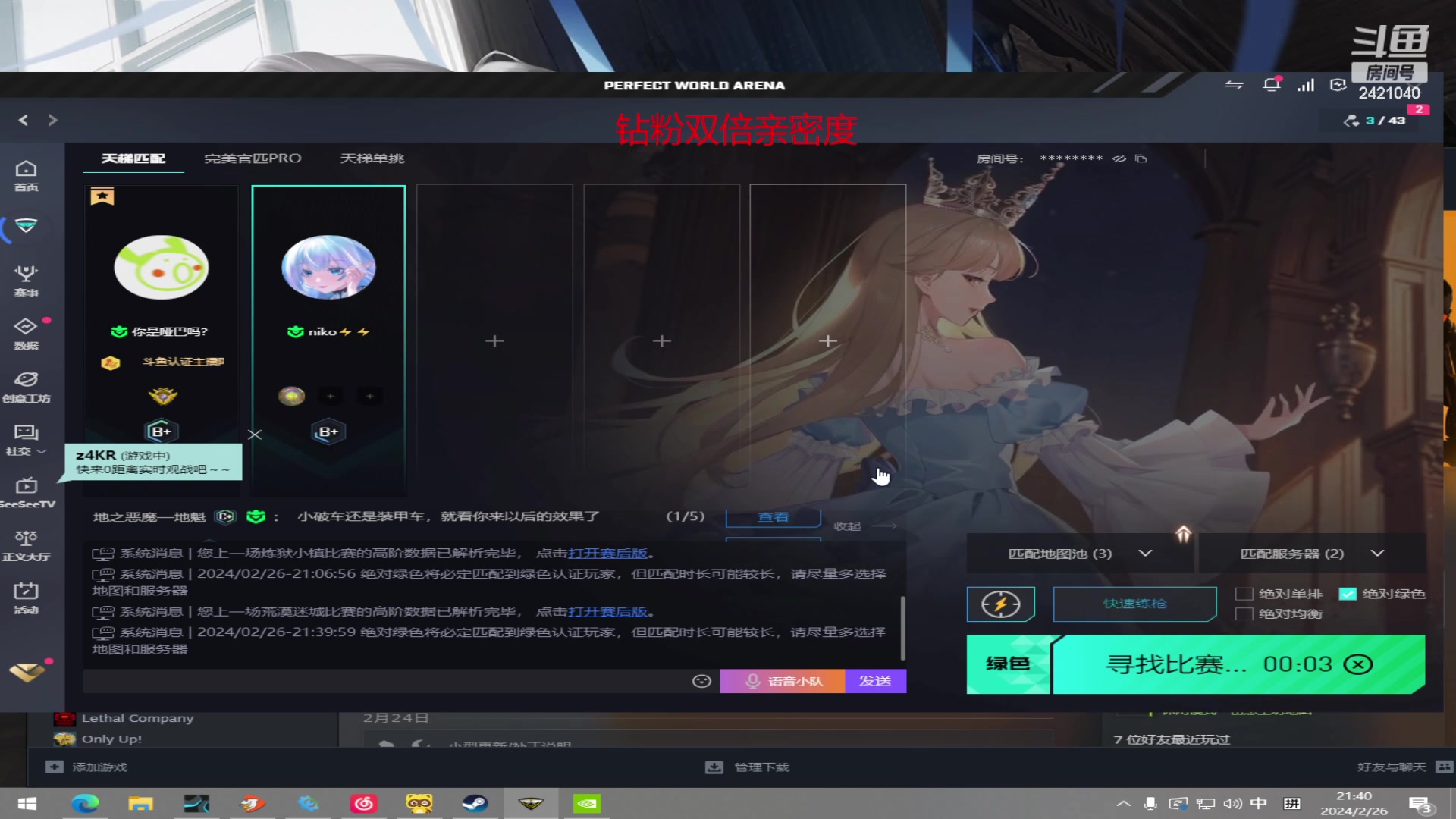Switch to the 天梯单挑 tab
Image resolution: width=1456 pixels, height=819 pixels.
point(372,158)
